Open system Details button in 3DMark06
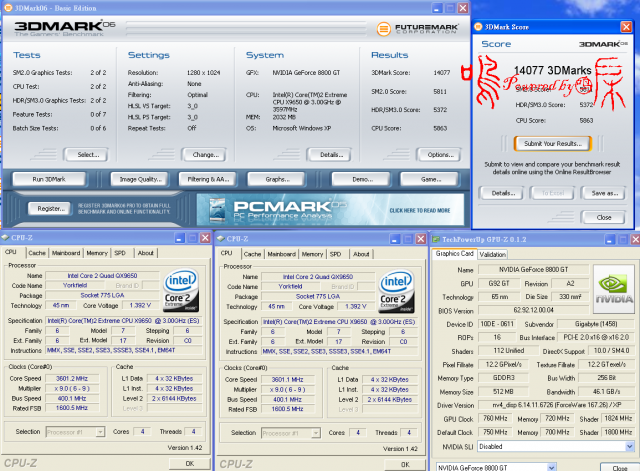The height and width of the screenshot is (471, 640). (x=330, y=155)
